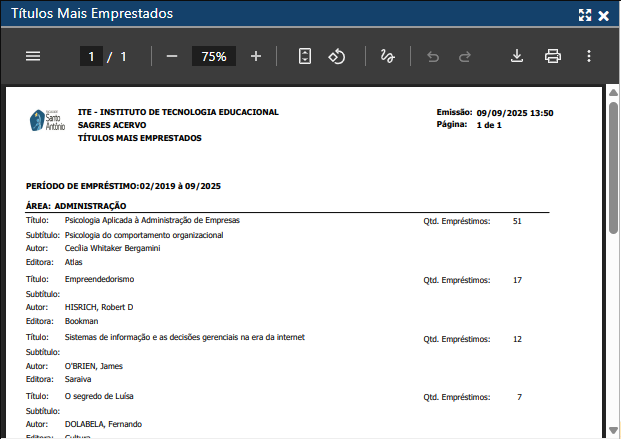Image resolution: width=621 pixels, height=439 pixels.
Task: Click the title Psicologia Aplicada à Administração
Action: click(x=152, y=220)
